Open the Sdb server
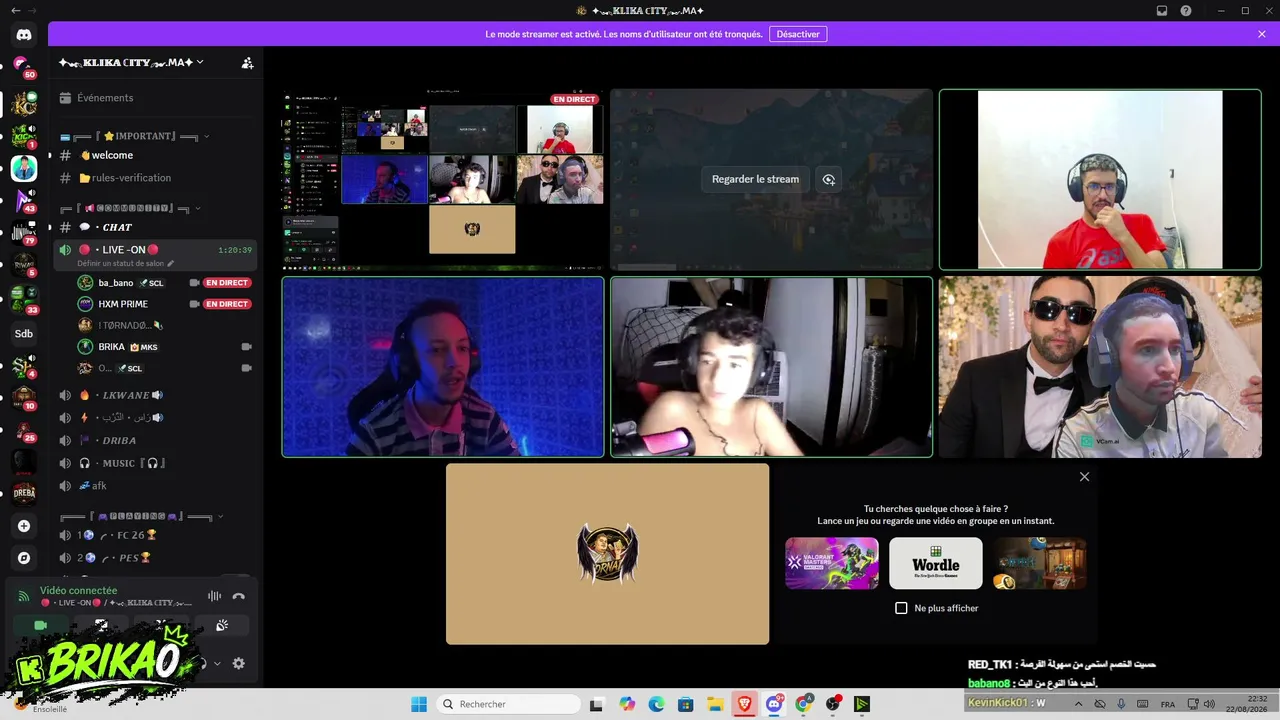The height and width of the screenshot is (720, 1280). tap(24, 334)
